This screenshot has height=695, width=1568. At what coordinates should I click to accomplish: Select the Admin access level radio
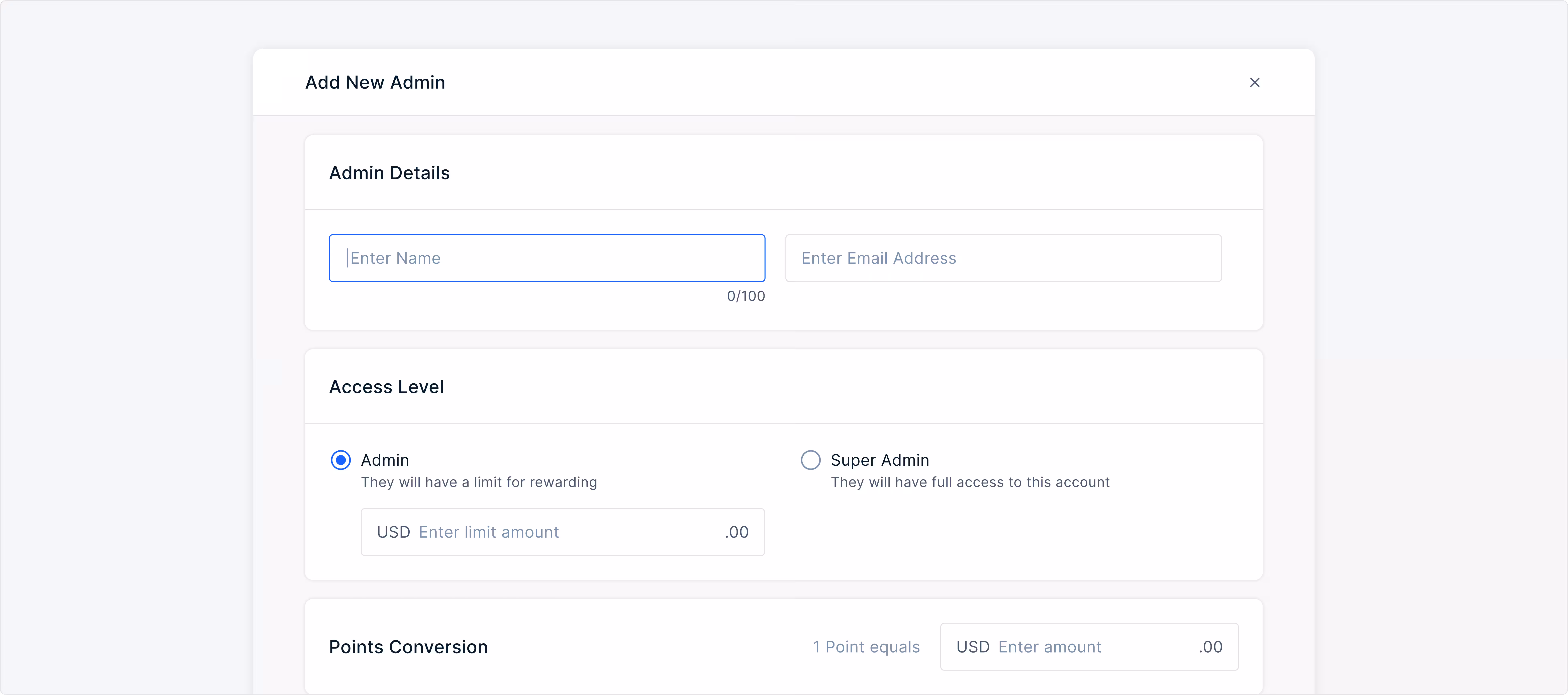[341, 460]
